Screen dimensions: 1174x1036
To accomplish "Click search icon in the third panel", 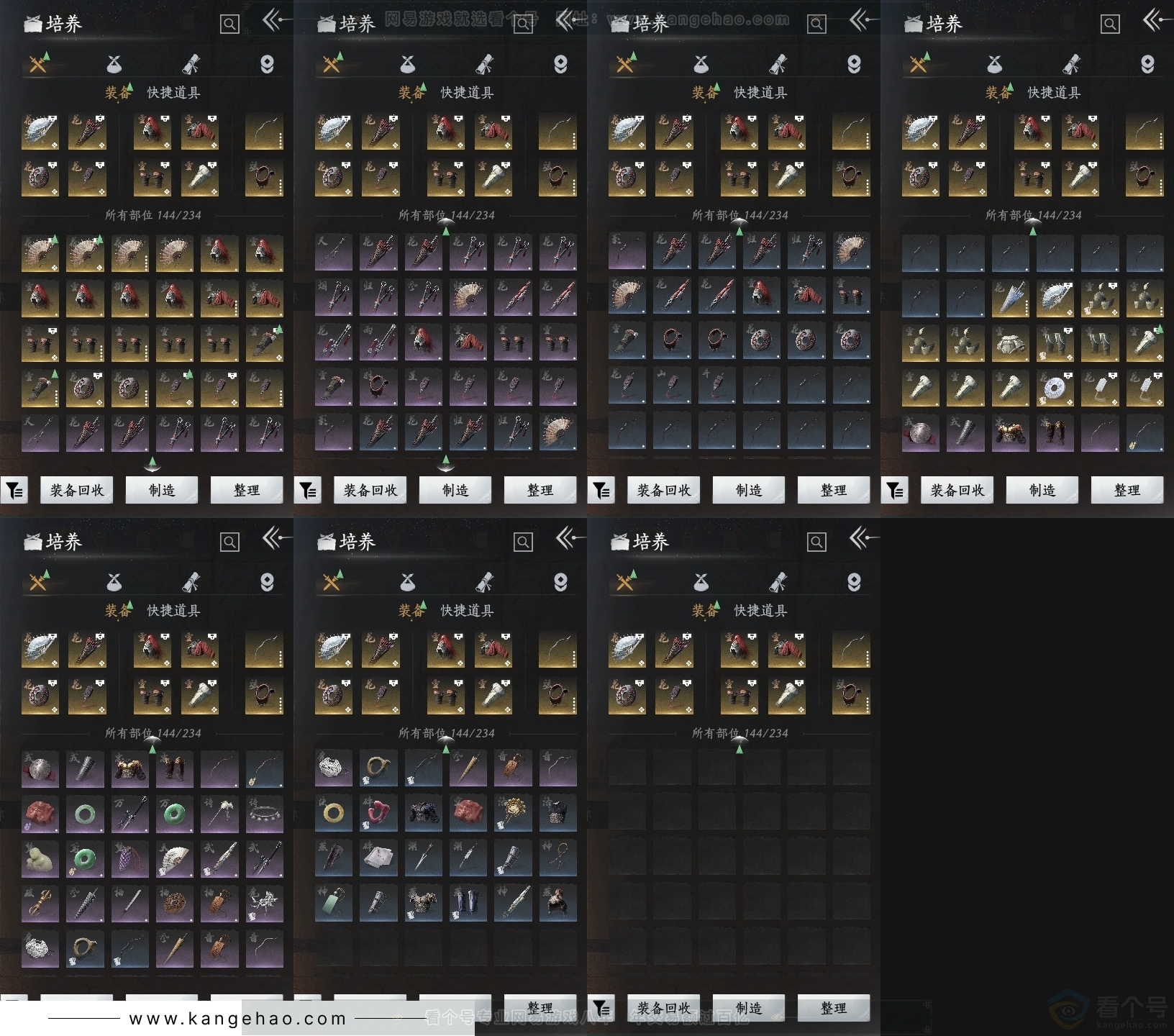I will pyautogui.click(x=816, y=24).
